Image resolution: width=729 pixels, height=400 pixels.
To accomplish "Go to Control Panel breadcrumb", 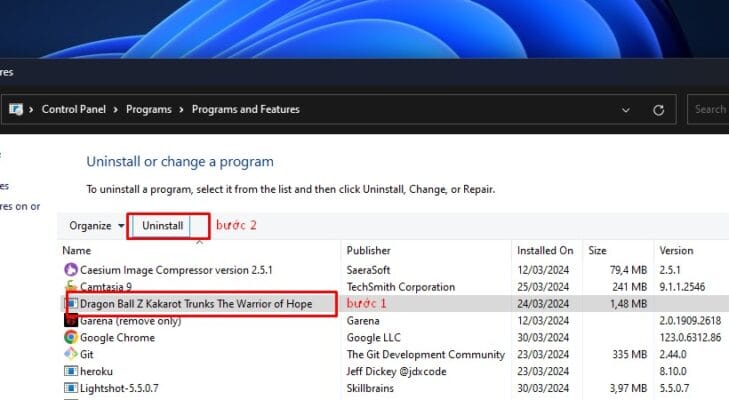I will pos(73,109).
